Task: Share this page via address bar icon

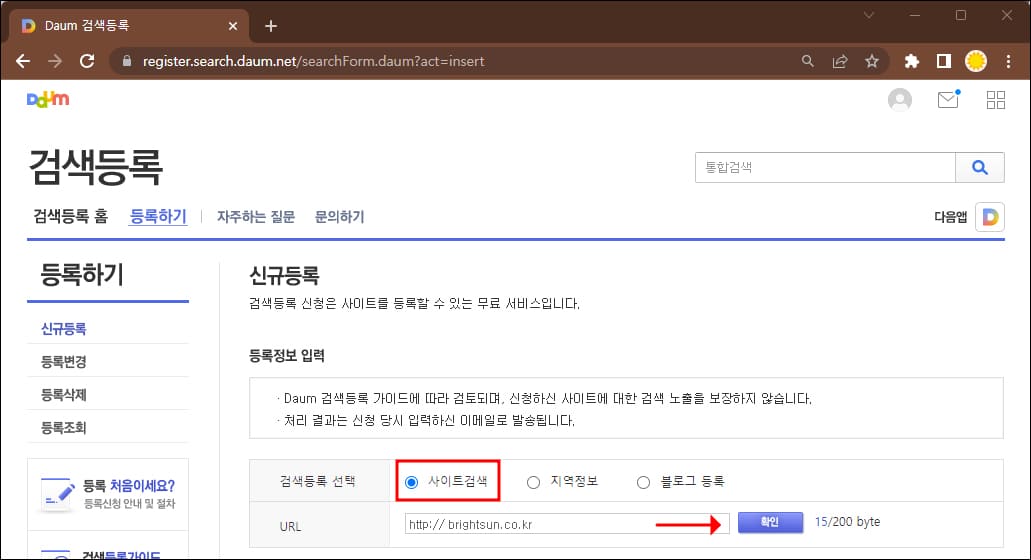Action: 840,61
